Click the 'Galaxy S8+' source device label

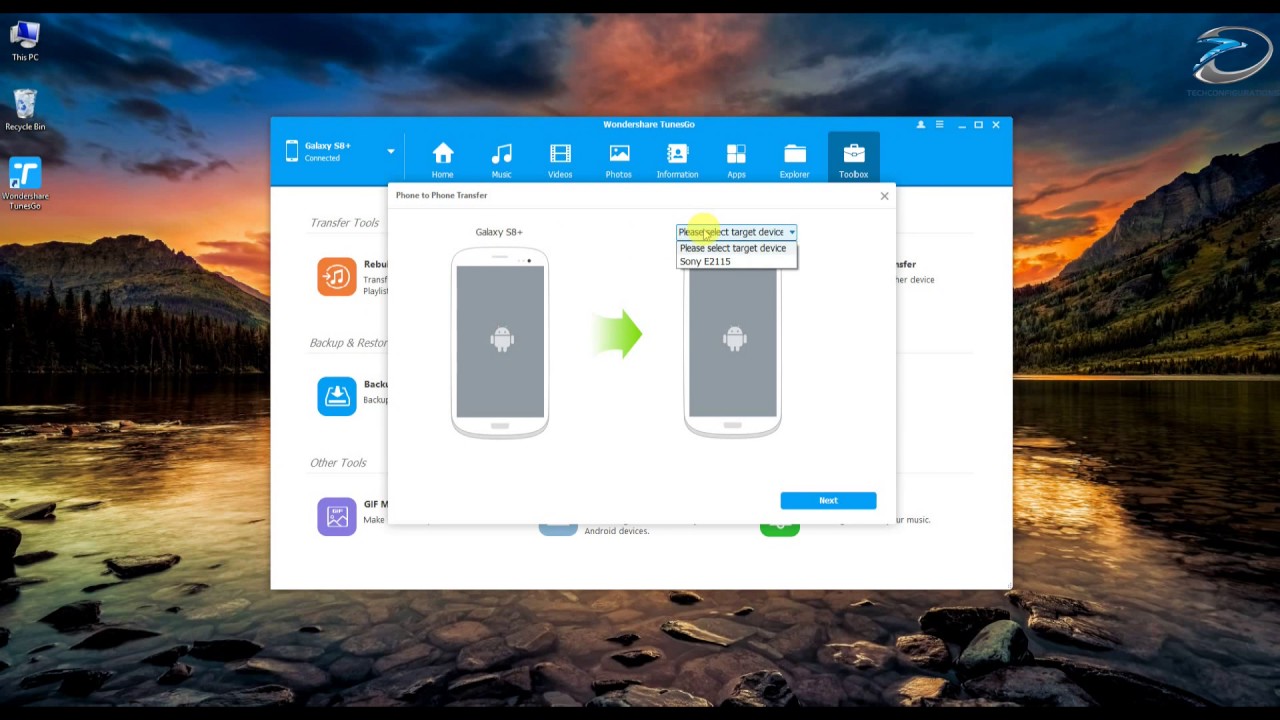[x=499, y=232]
